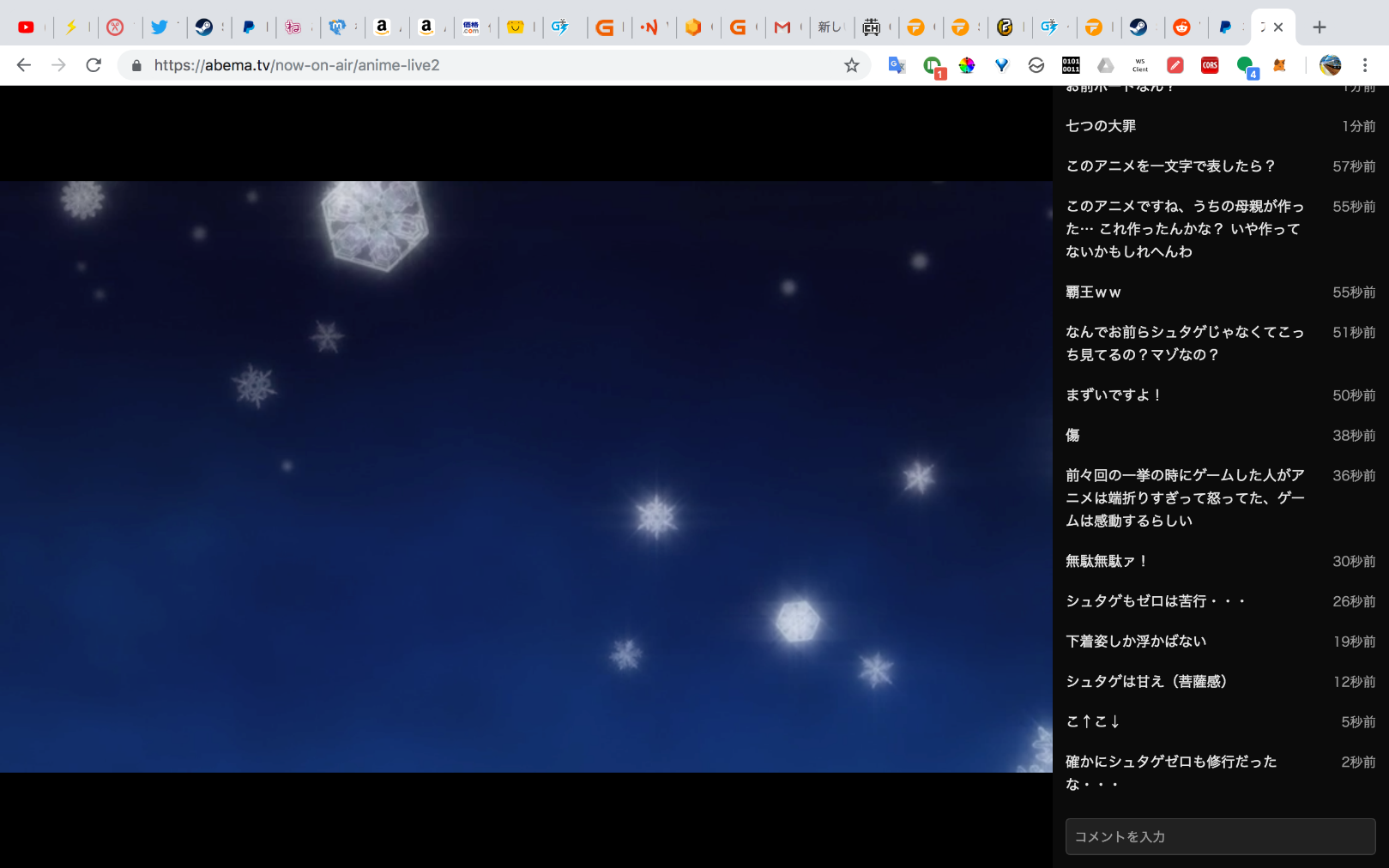Switch to the Gmail tab
1389x868 pixels.
coord(782,27)
